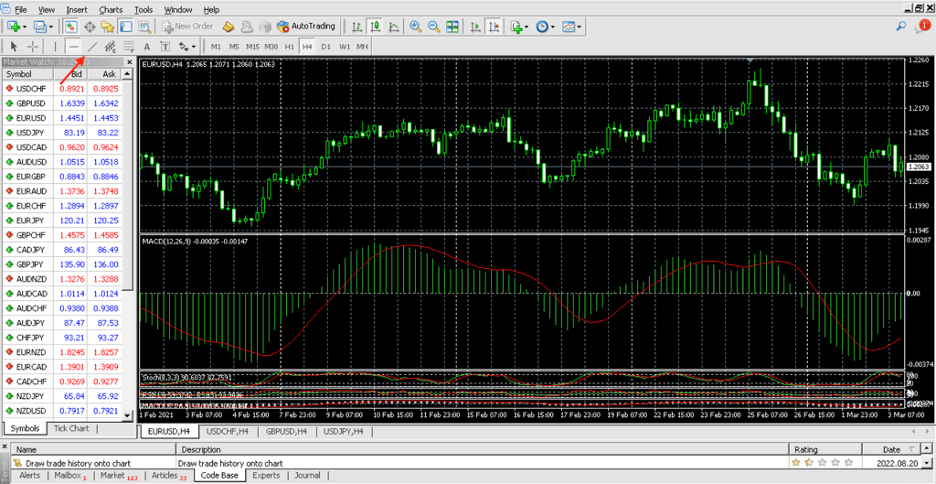Click the zoom out magnifier icon
Screen dimensions: 936x484
coord(434,26)
